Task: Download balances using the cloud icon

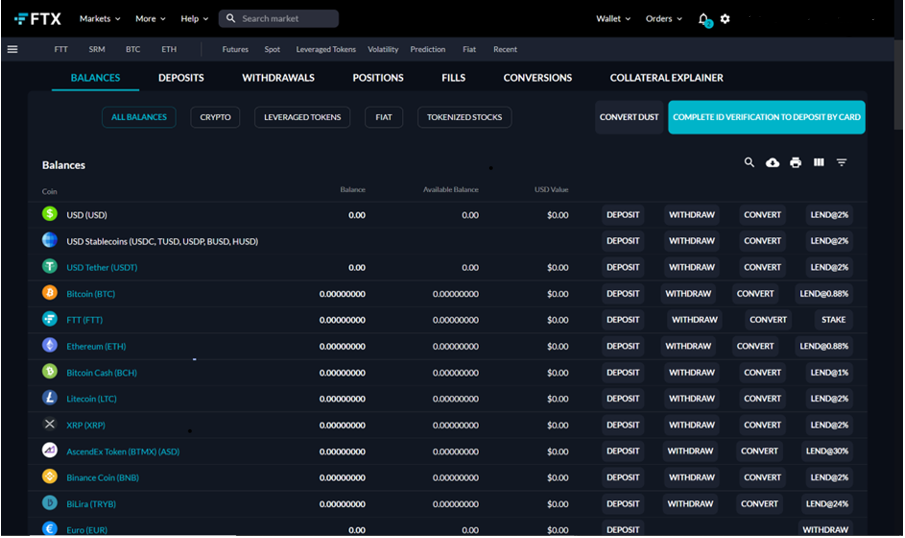Action: point(772,162)
